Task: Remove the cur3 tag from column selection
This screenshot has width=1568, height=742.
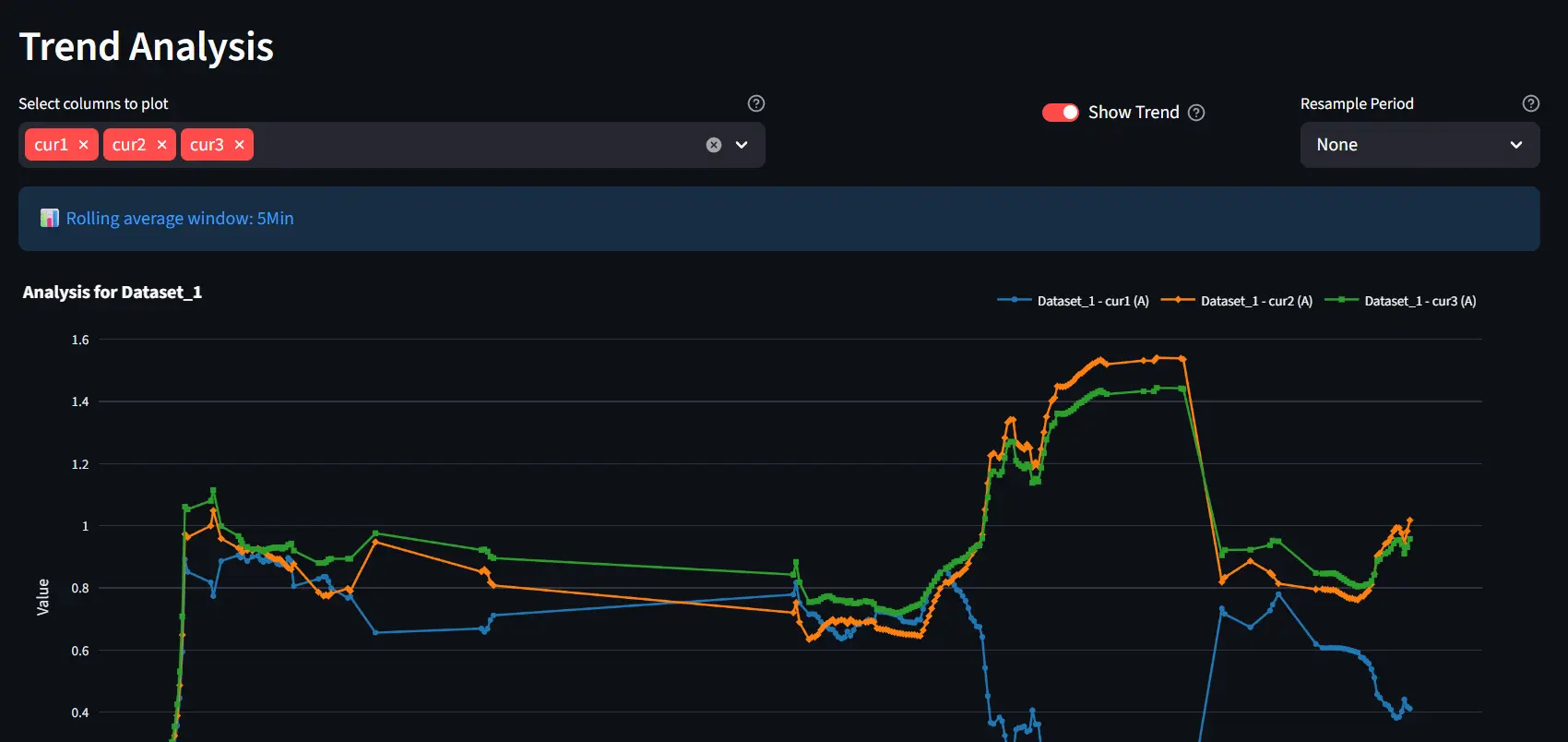Action: coord(239,145)
